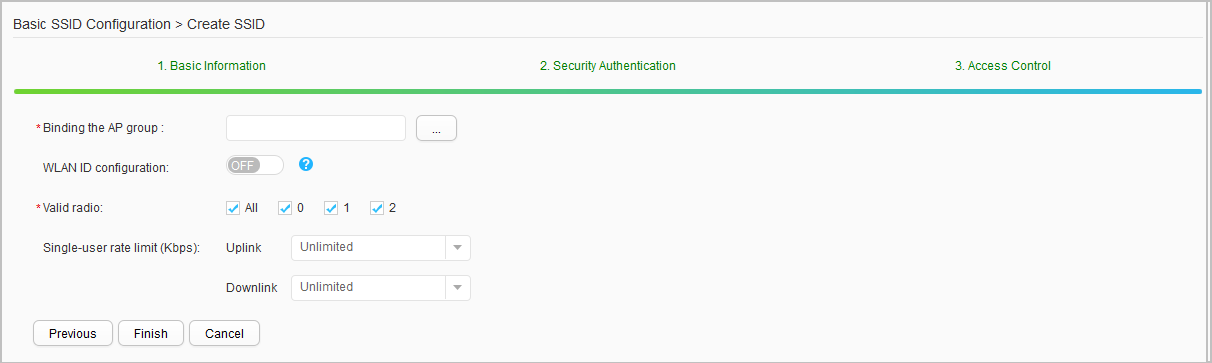
Task: Uncheck the radio 2 checkbox
Action: point(377,208)
